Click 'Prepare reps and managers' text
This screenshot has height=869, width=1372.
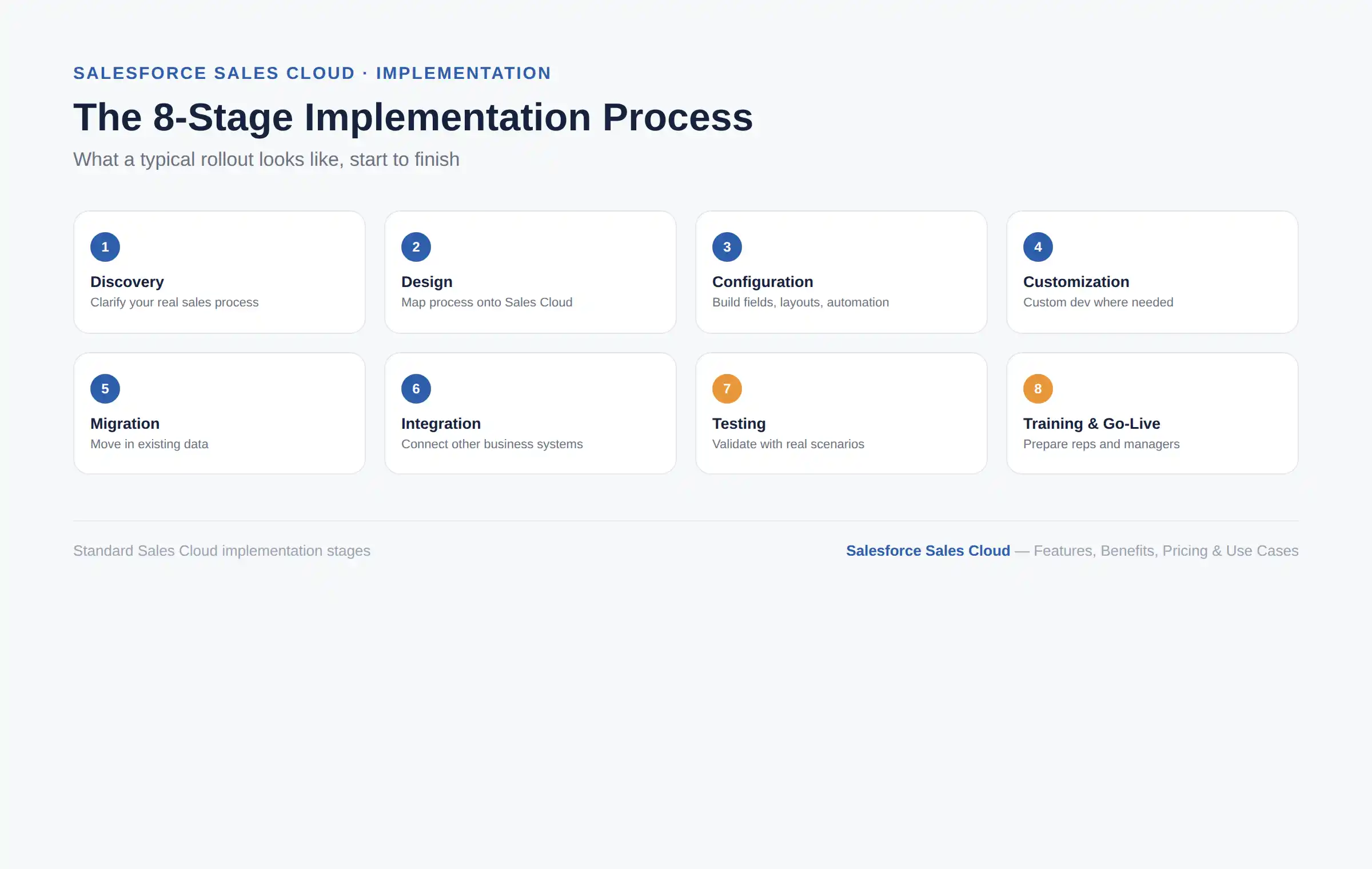click(1101, 444)
